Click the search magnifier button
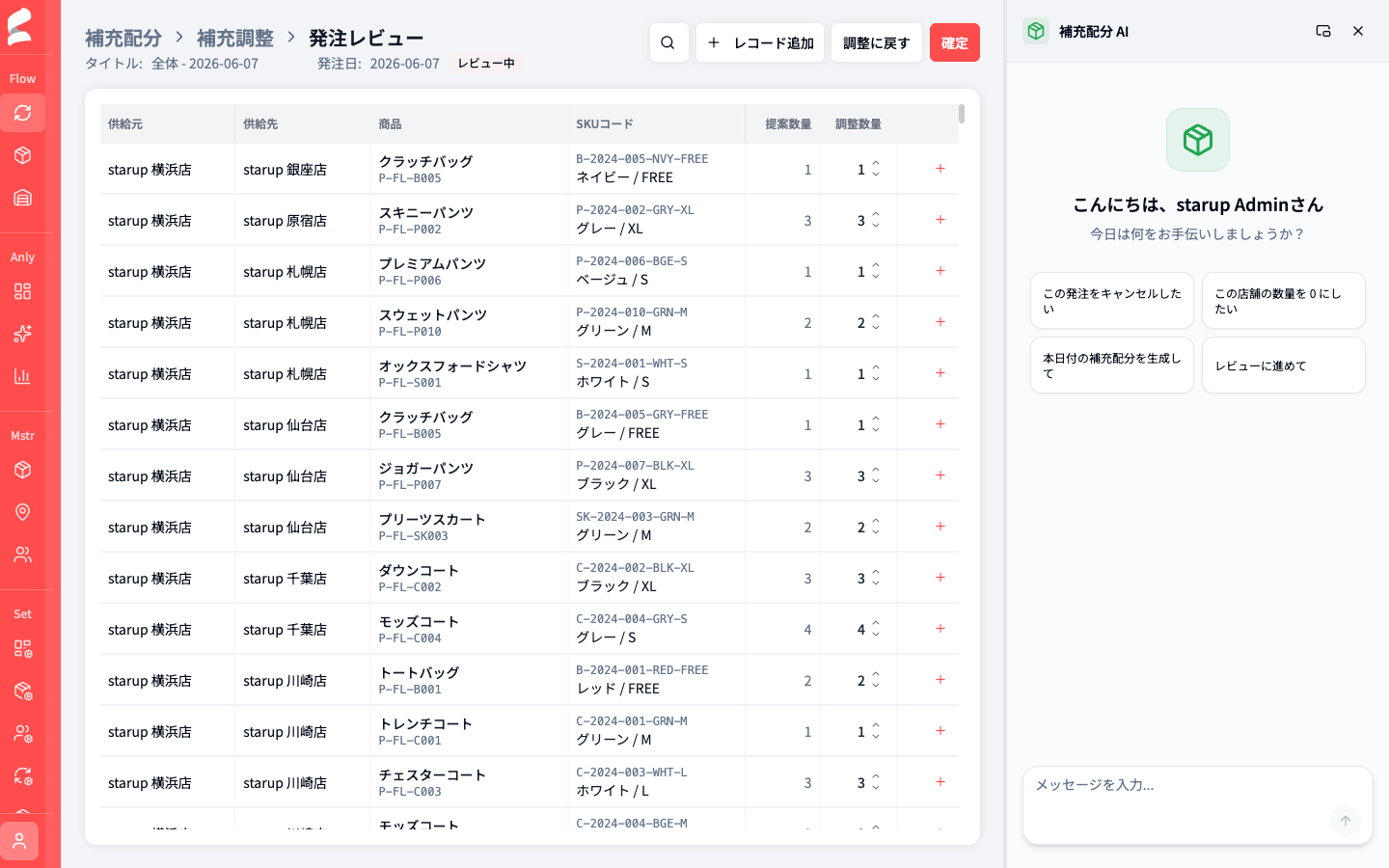1389x868 pixels. (667, 42)
